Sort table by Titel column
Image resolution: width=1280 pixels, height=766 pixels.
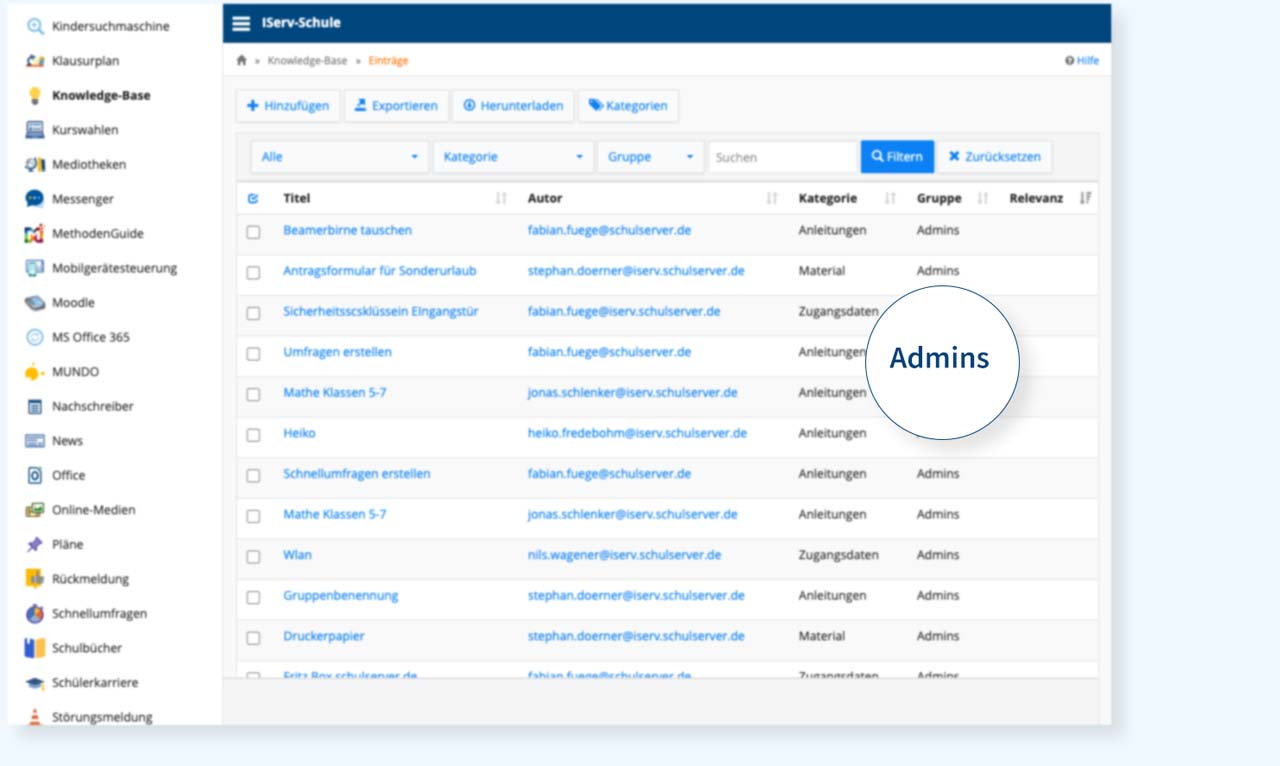click(296, 199)
